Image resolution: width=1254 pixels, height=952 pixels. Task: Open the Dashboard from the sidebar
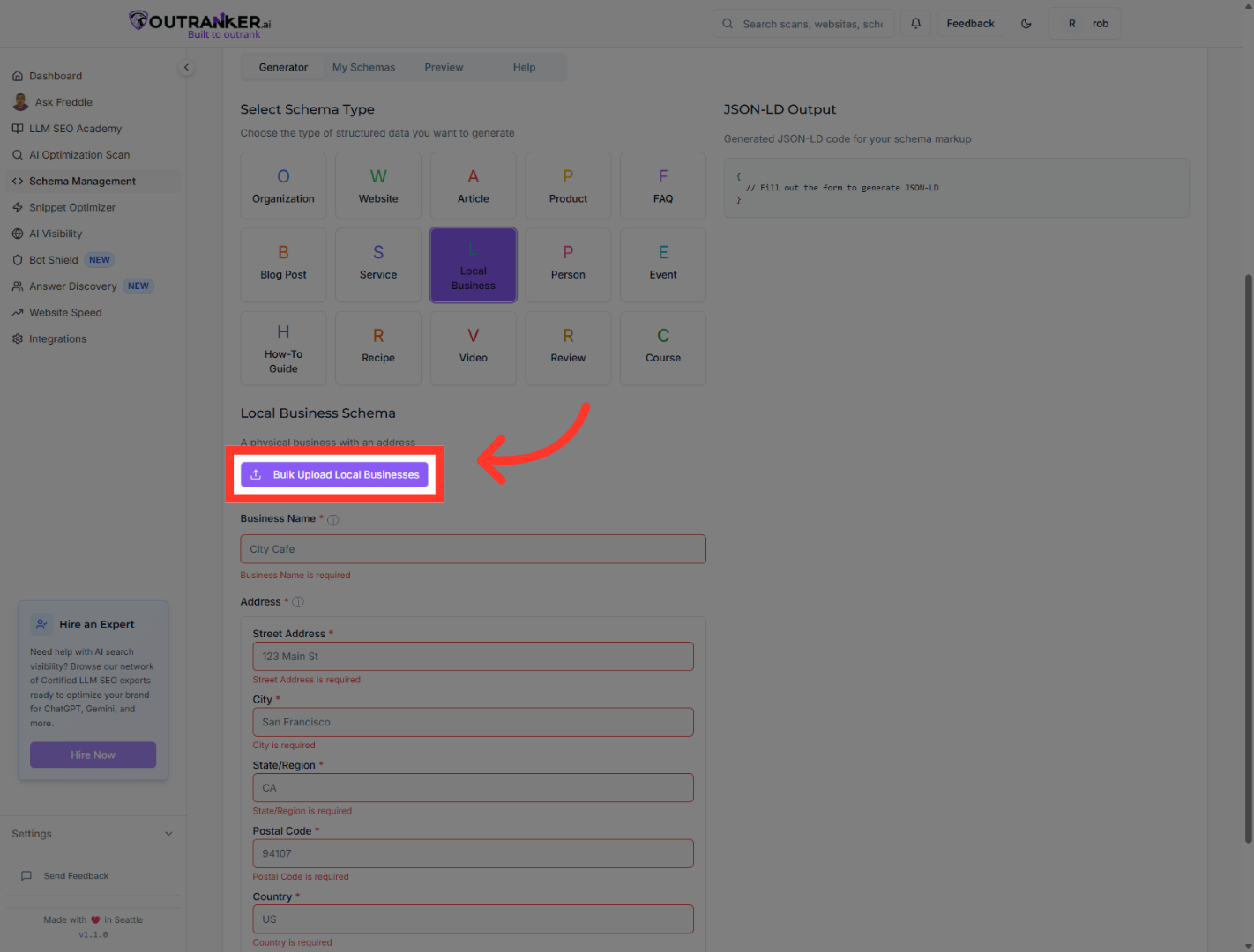[56, 76]
